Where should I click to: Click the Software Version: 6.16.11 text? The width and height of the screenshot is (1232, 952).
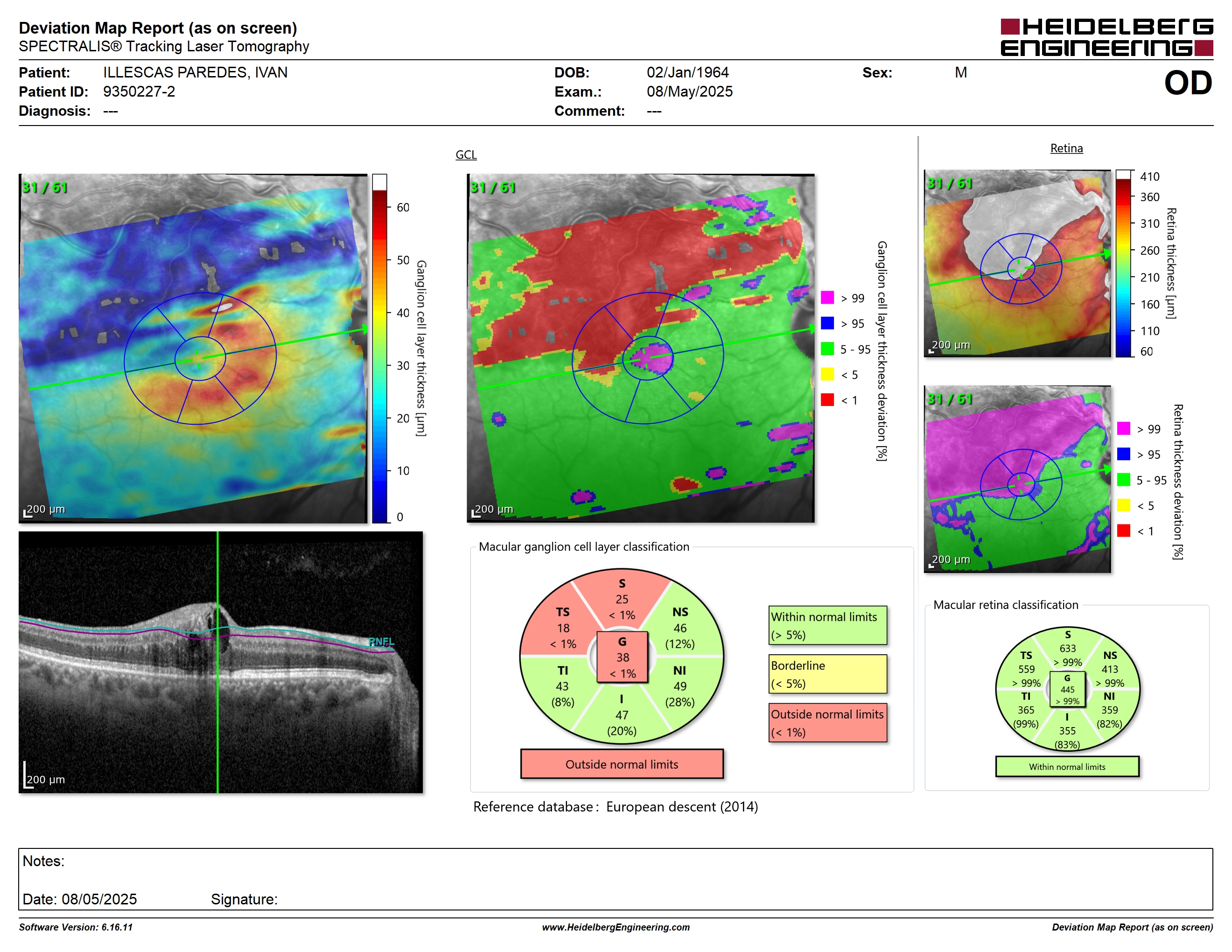point(76,927)
